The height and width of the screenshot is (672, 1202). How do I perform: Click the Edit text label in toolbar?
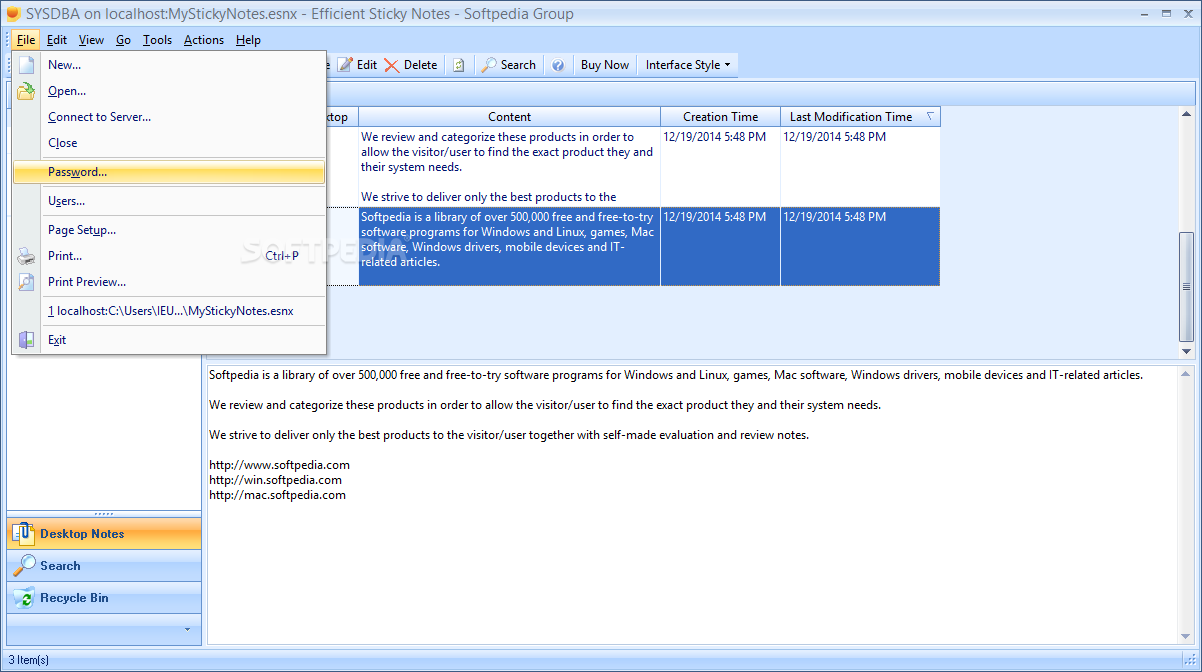[367, 65]
